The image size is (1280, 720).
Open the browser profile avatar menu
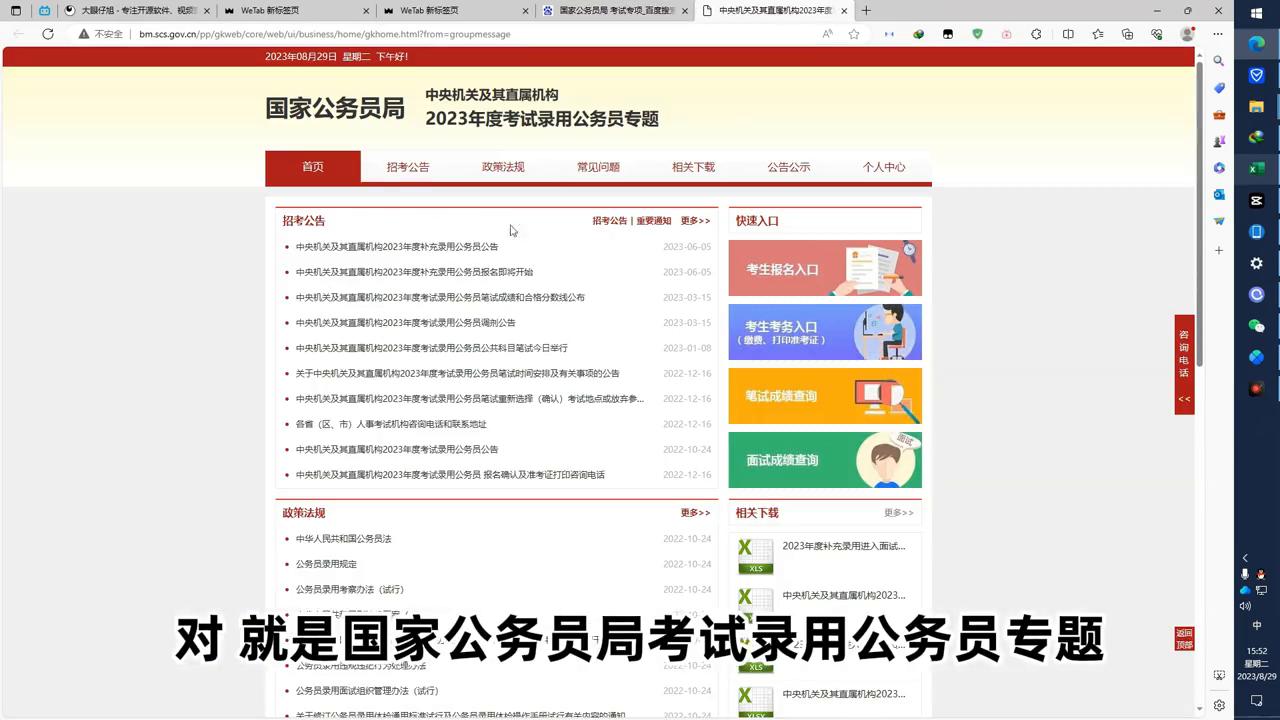pyautogui.click(x=1186, y=33)
